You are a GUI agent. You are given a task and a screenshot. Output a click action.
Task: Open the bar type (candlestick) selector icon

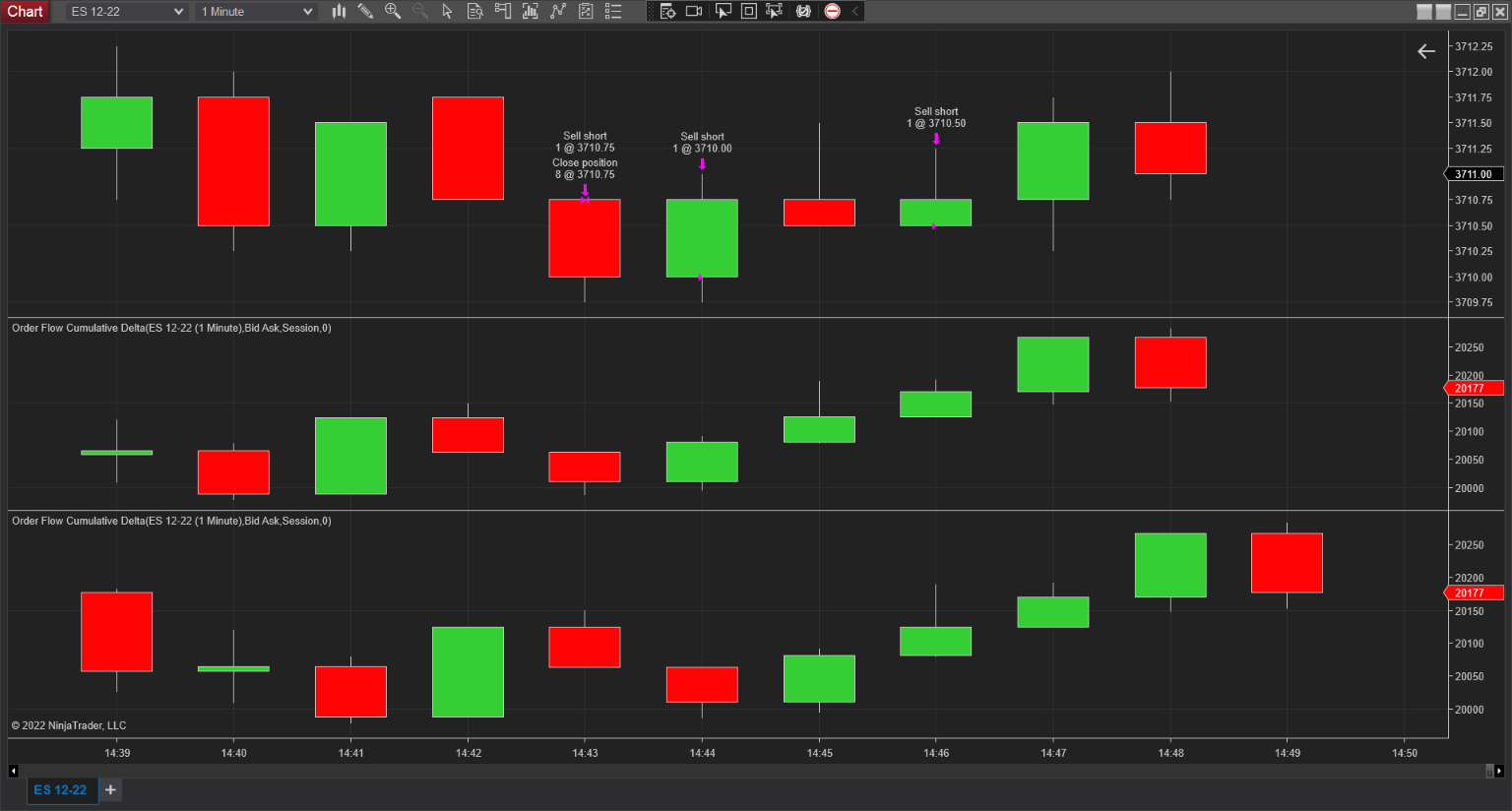click(339, 11)
